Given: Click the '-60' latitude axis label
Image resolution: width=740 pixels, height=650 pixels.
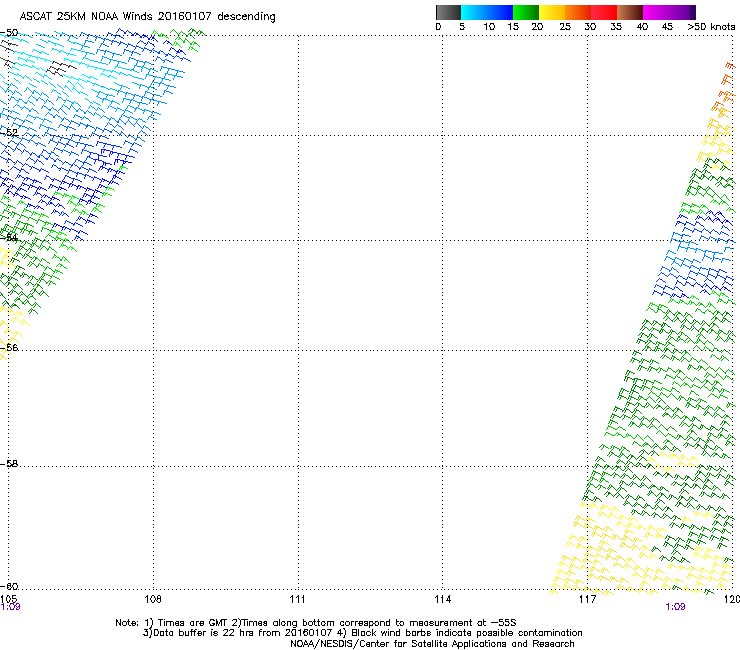Looking at the screenshot, I should pyautogui.click(x=9, y=587).
